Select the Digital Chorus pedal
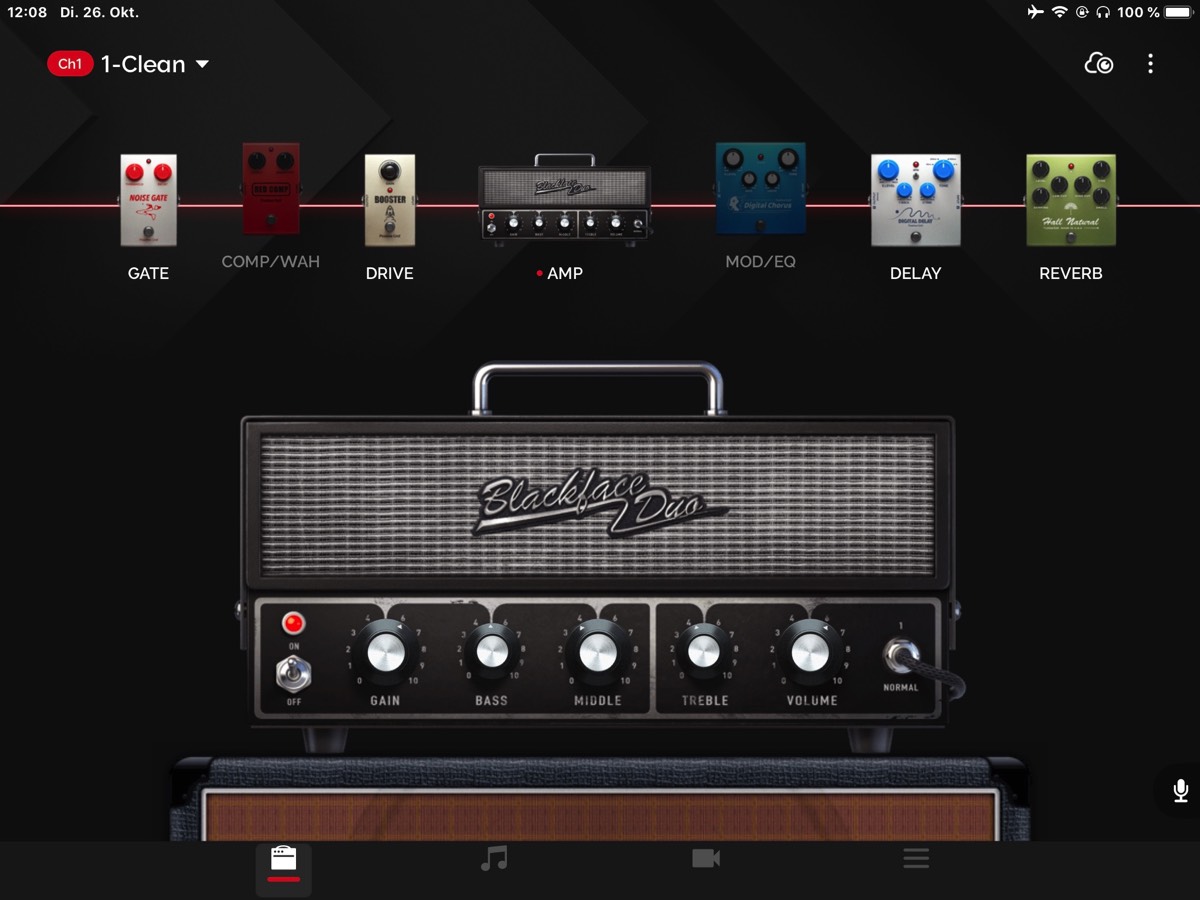This screenshot has width=1200, height=900. point(760,188)
